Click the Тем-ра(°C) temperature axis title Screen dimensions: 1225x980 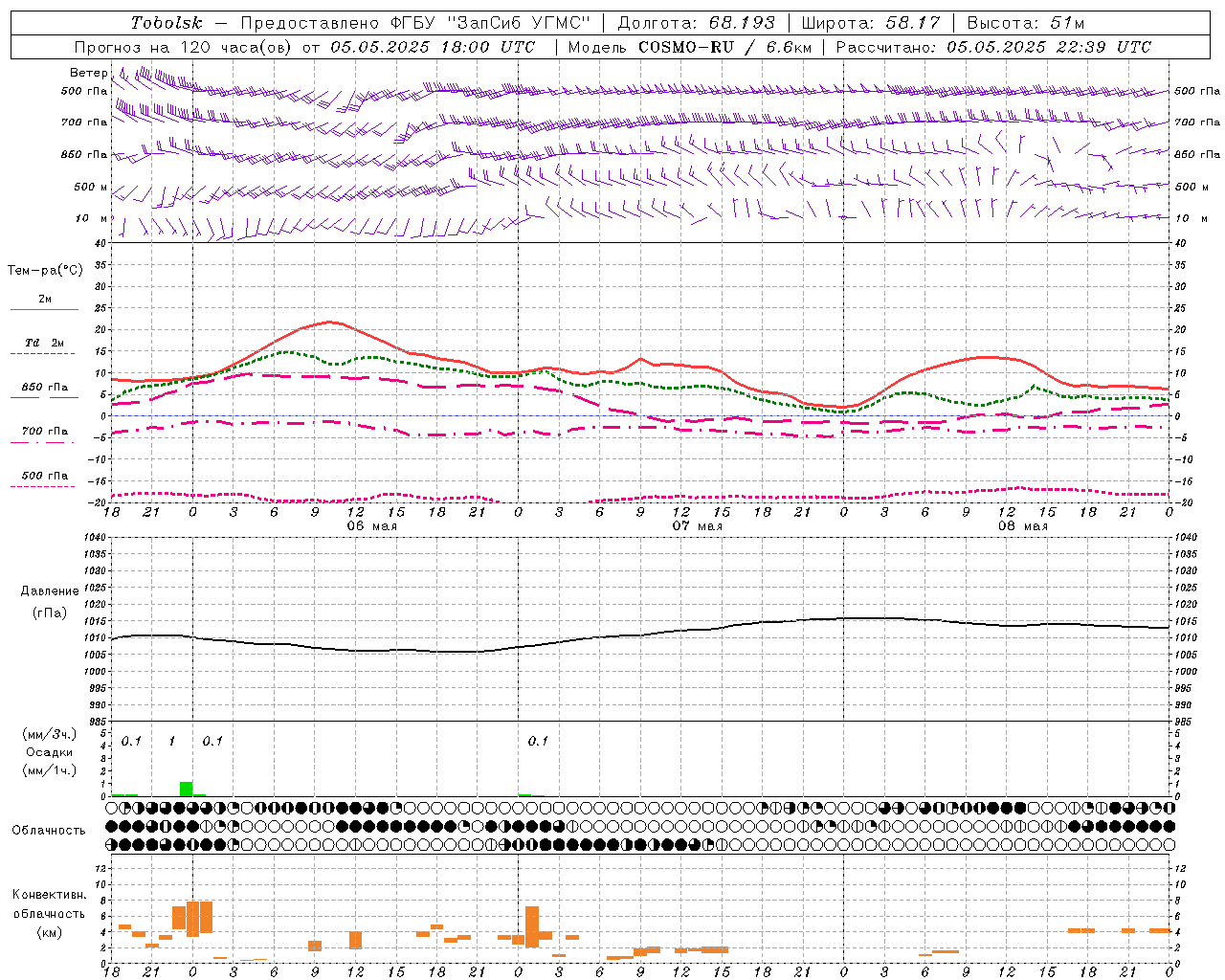click(x=45, y=271)
